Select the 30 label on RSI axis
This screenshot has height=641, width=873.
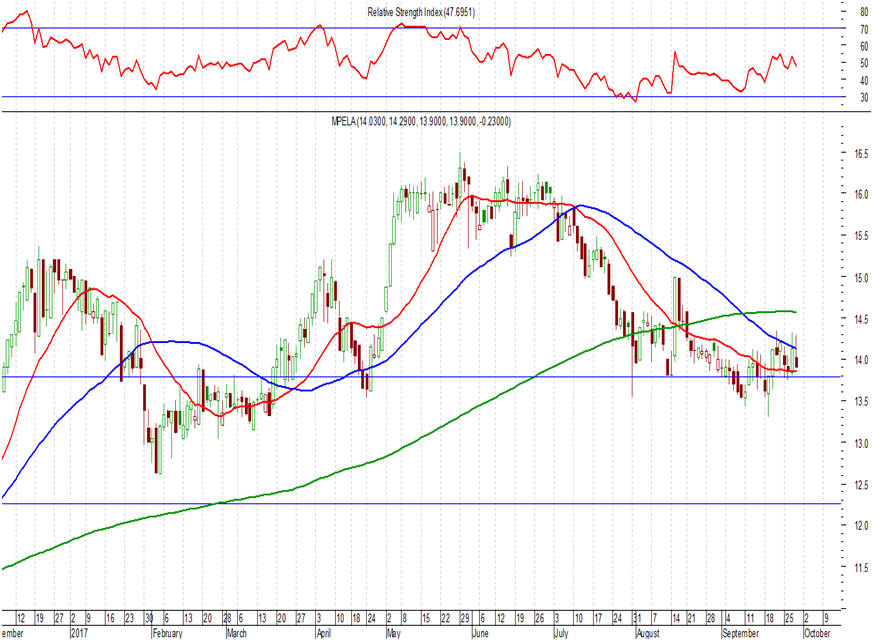tap(864, 98)
